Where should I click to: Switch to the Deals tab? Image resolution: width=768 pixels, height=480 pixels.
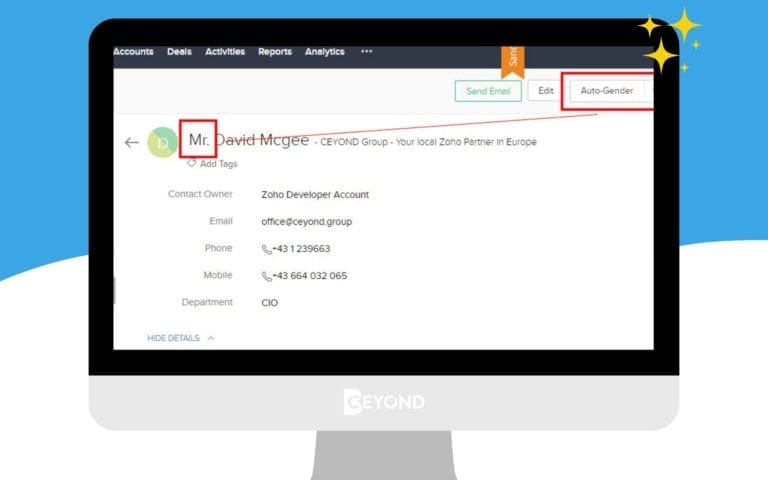point(179,51)
